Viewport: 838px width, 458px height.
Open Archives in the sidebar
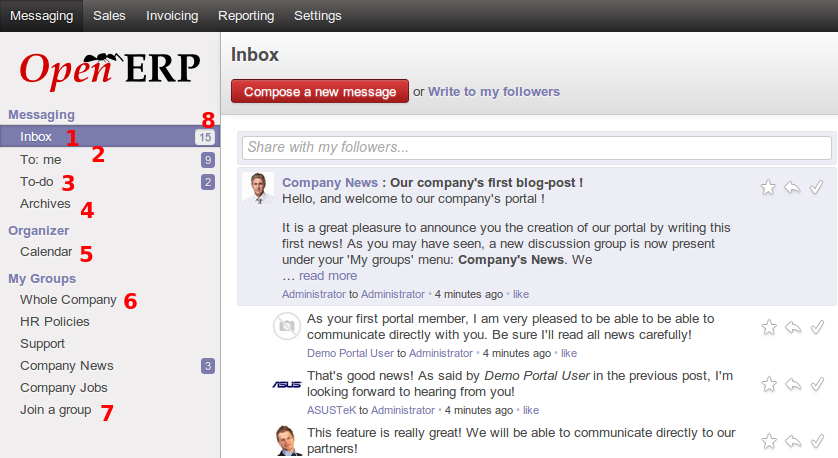45,204
